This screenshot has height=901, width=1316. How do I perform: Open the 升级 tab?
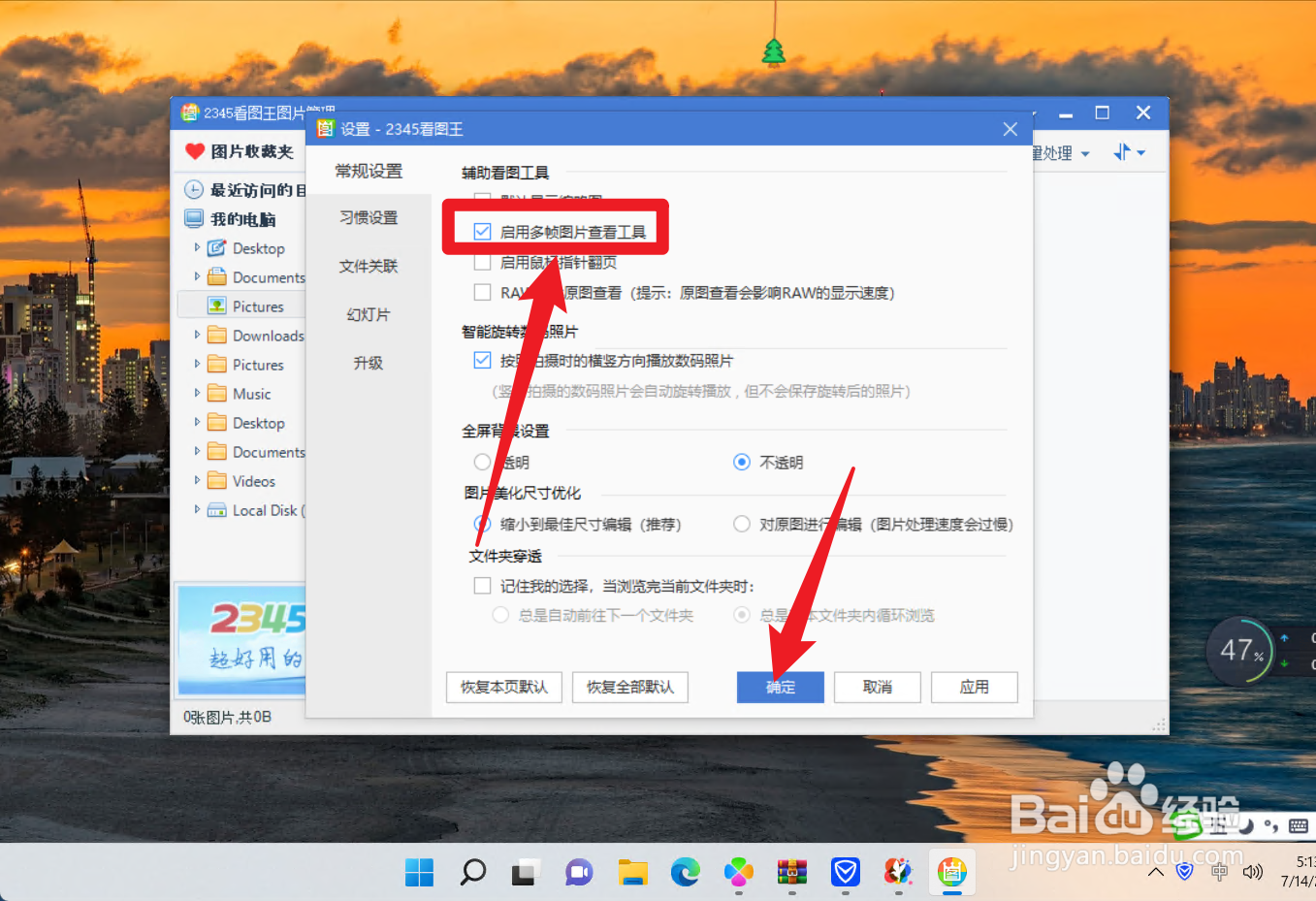point(369,363)
